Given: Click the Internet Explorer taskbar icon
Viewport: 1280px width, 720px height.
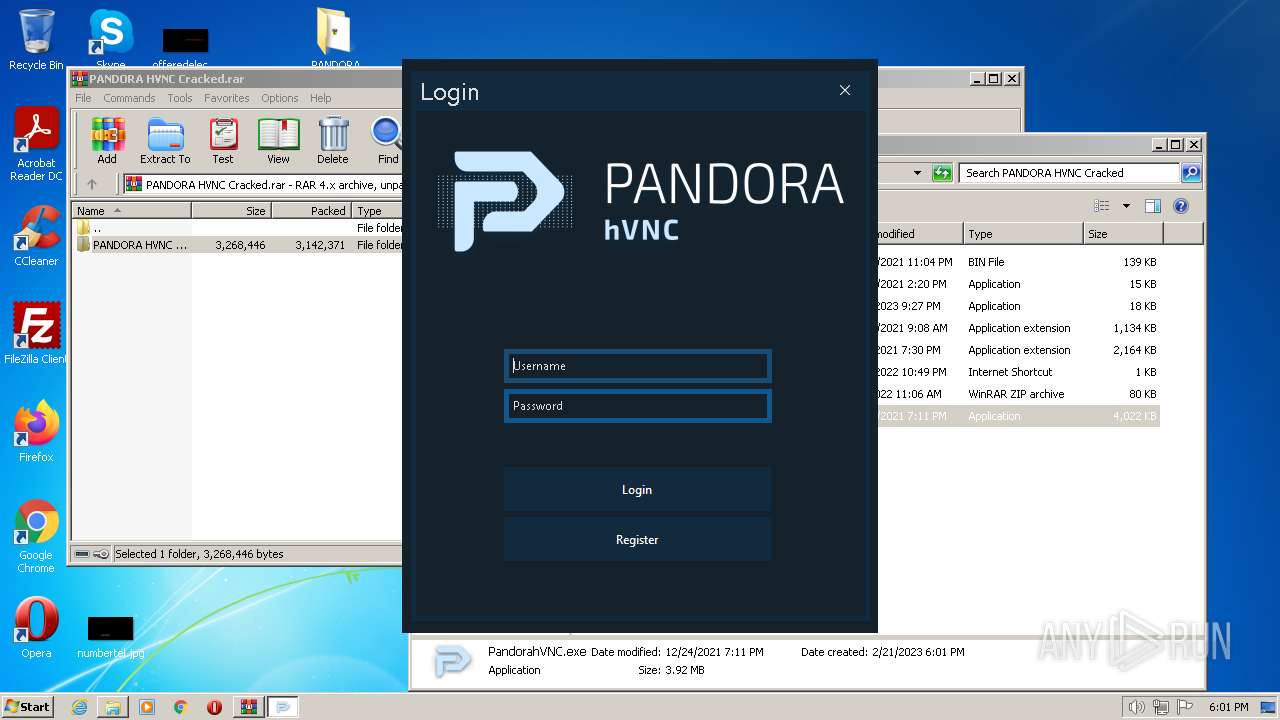Looking at the screenshot, I should (x=79, y=707).
